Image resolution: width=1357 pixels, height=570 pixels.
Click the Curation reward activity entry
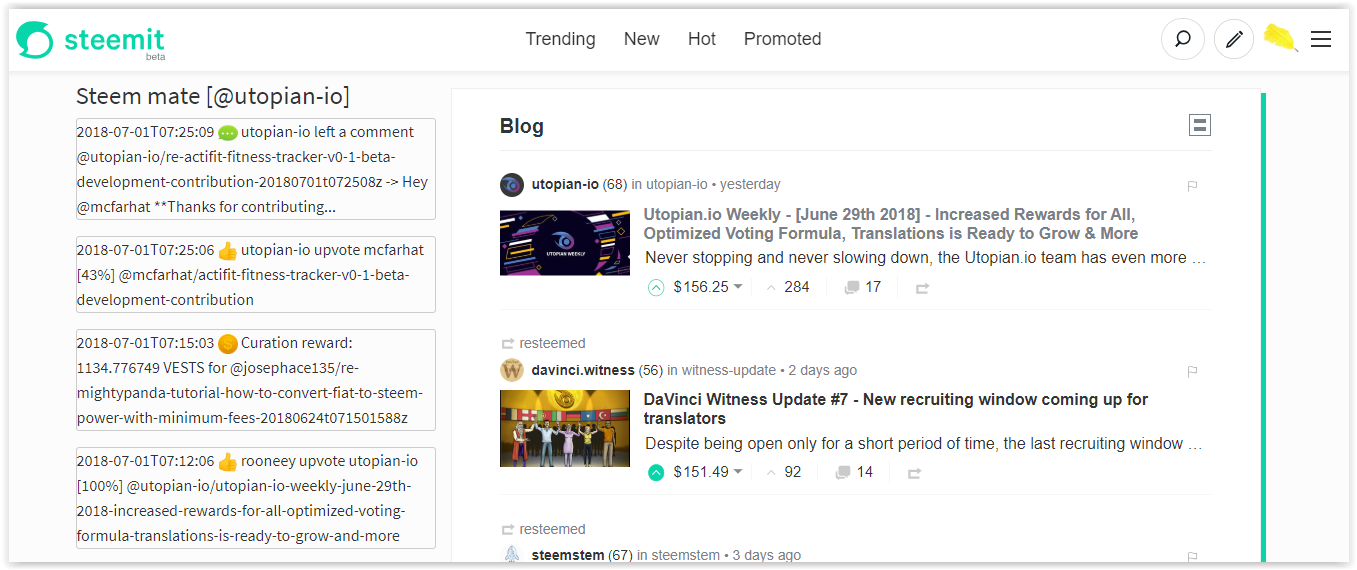click(x=256, y=380)
